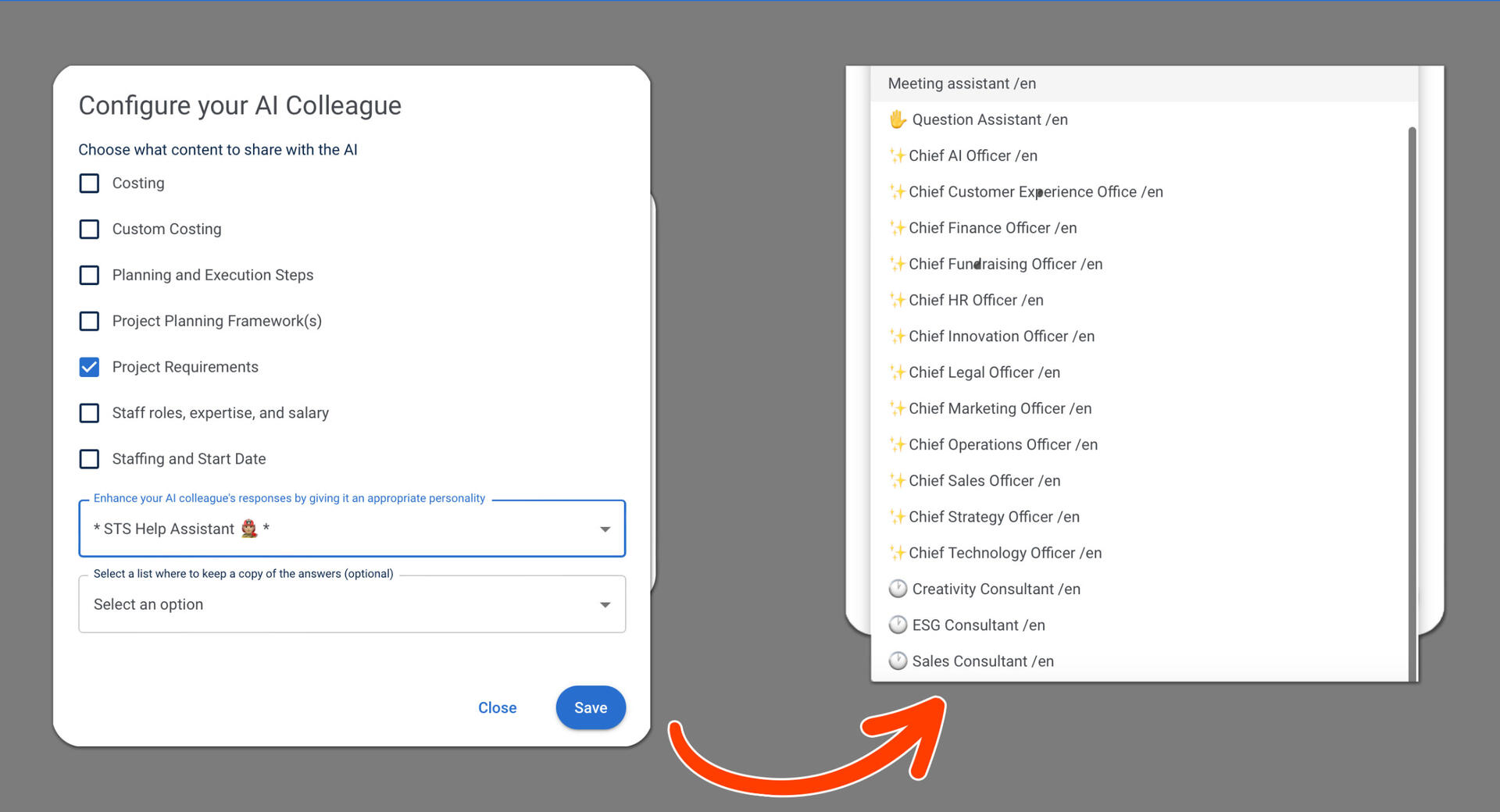
Task: Click the Close link in dialog
Action: [497, 707]
